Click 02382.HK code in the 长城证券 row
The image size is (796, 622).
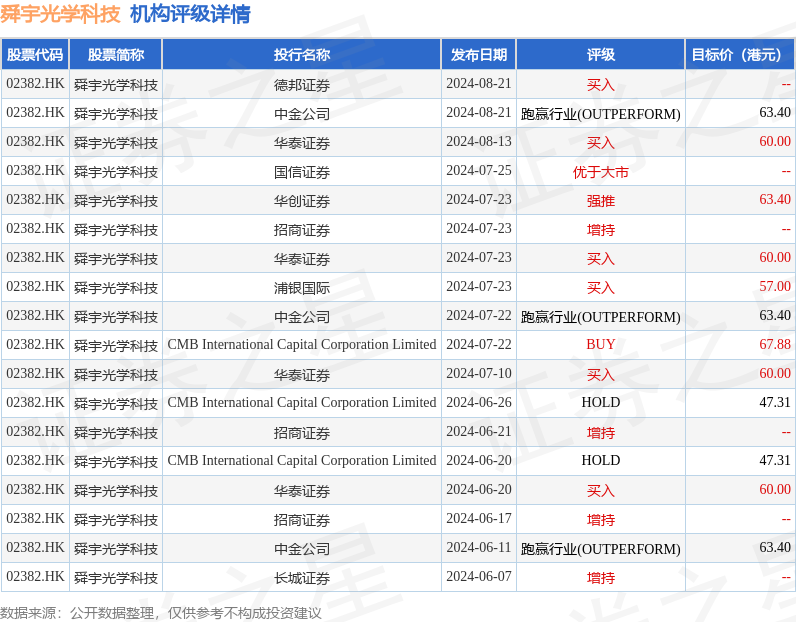tap(35, 576)
